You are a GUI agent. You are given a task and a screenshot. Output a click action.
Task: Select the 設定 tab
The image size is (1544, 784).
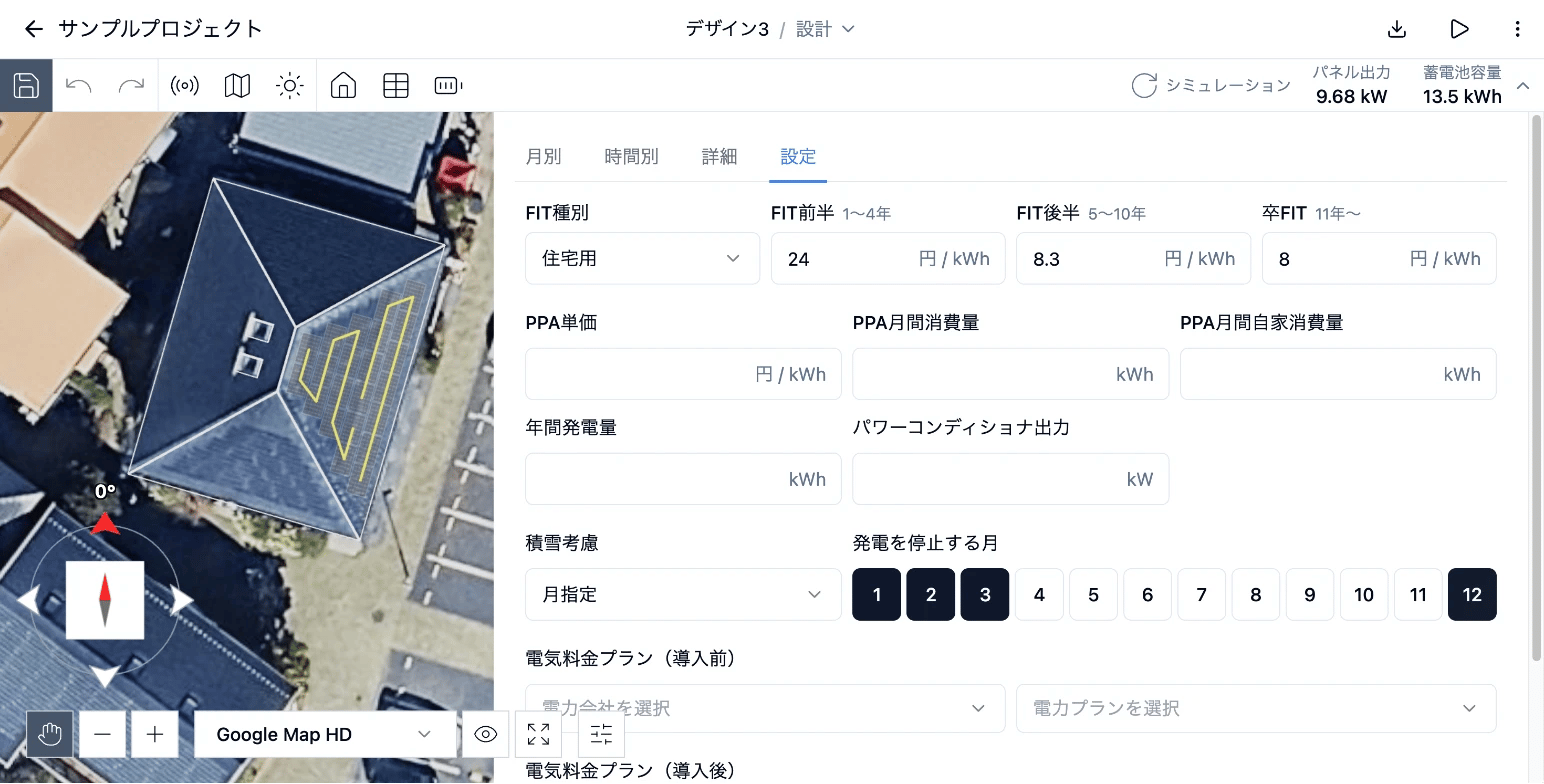[x=798, y=156]
